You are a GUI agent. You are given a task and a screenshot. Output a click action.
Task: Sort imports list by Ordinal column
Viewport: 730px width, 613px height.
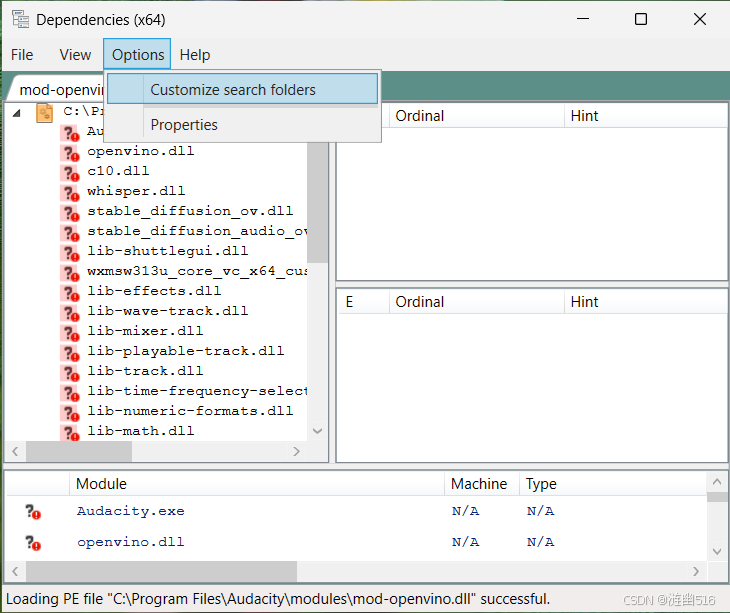click(477, 115)
